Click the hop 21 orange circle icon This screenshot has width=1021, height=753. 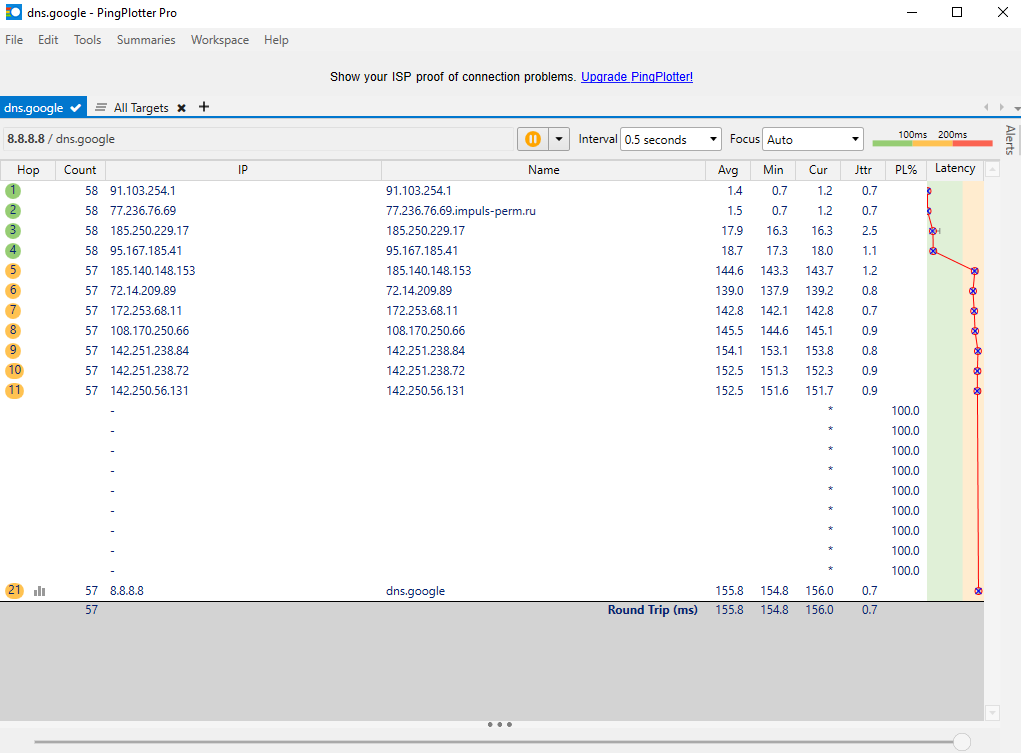14,591
